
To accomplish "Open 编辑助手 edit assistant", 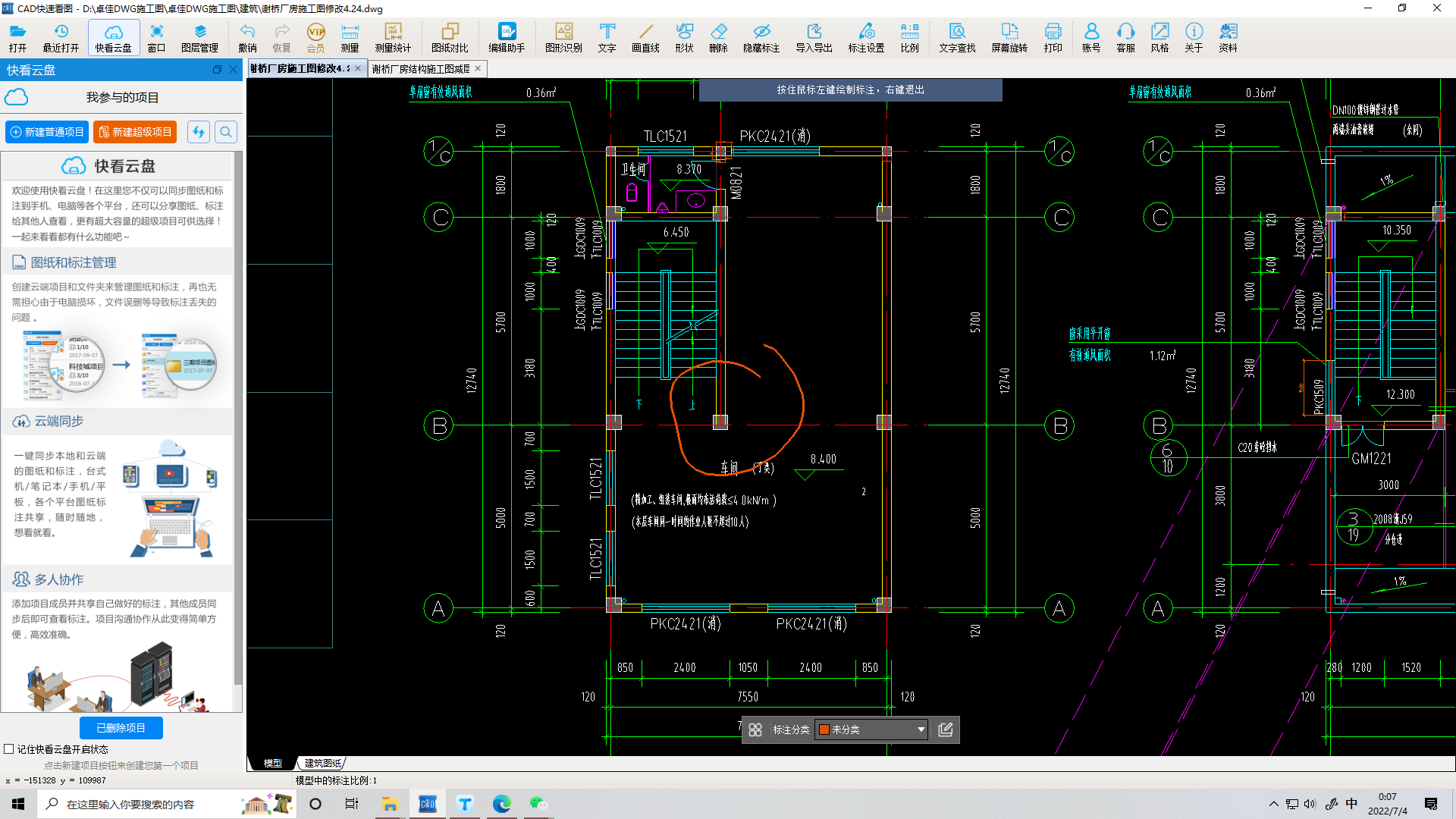I will (x=507, y=37).
